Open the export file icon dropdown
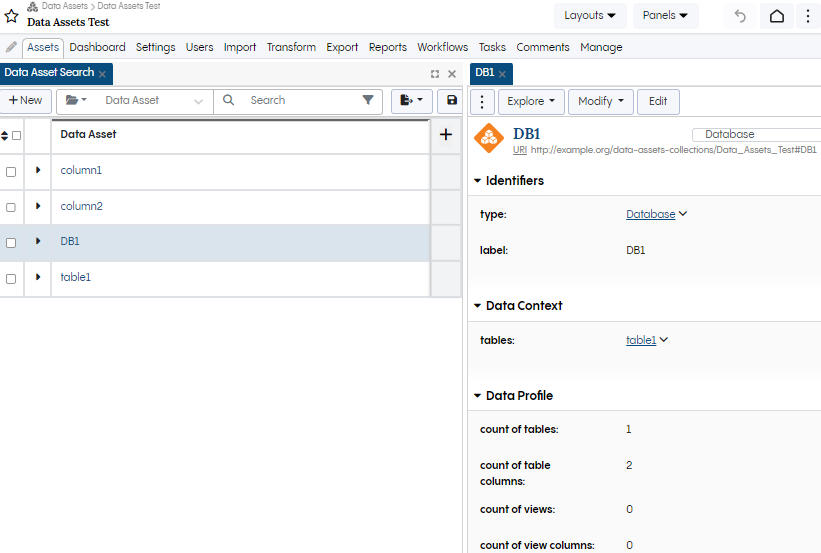 point(412,101)
